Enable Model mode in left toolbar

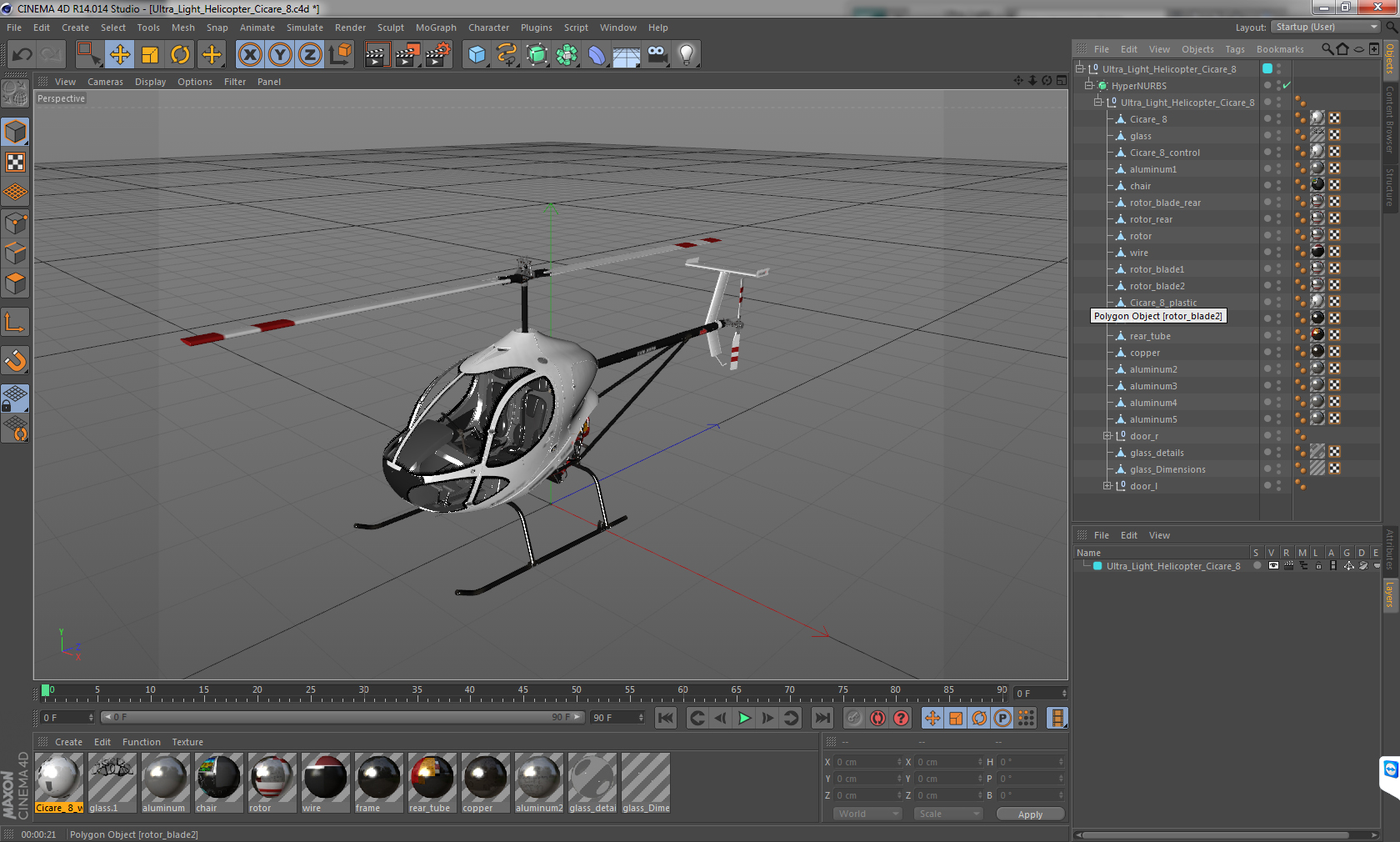click(16, 132)
